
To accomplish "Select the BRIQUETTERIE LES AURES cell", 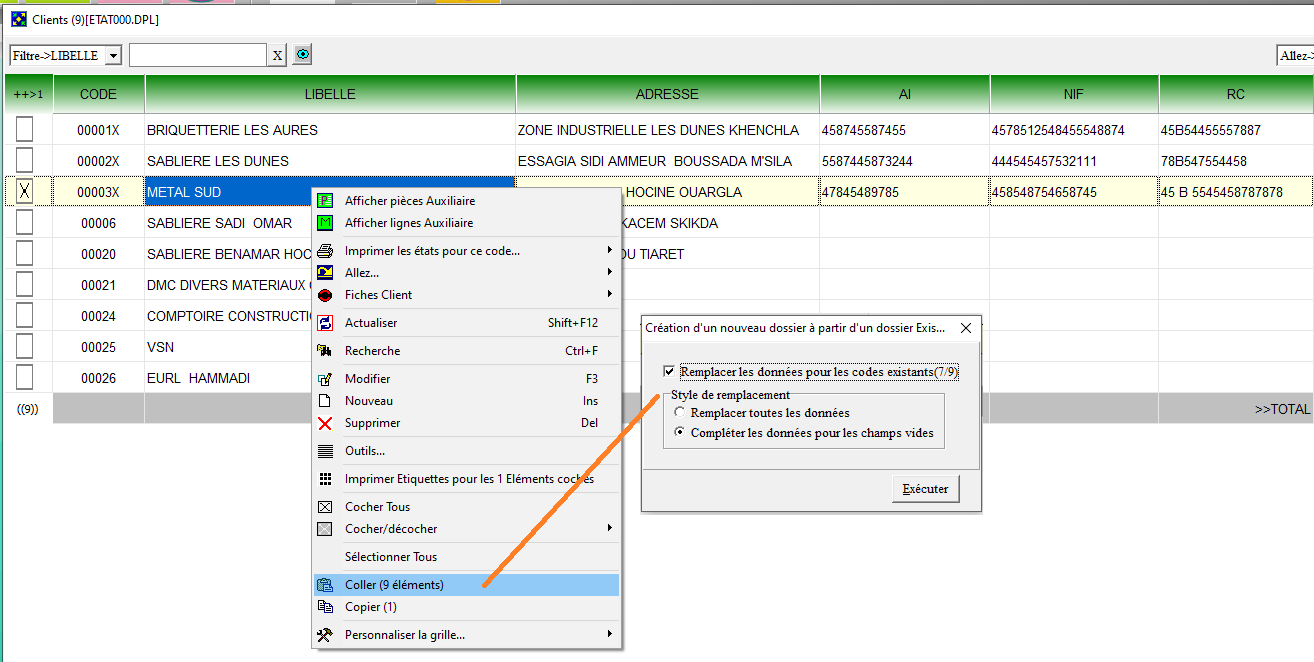I will click(x=330, y=130).
